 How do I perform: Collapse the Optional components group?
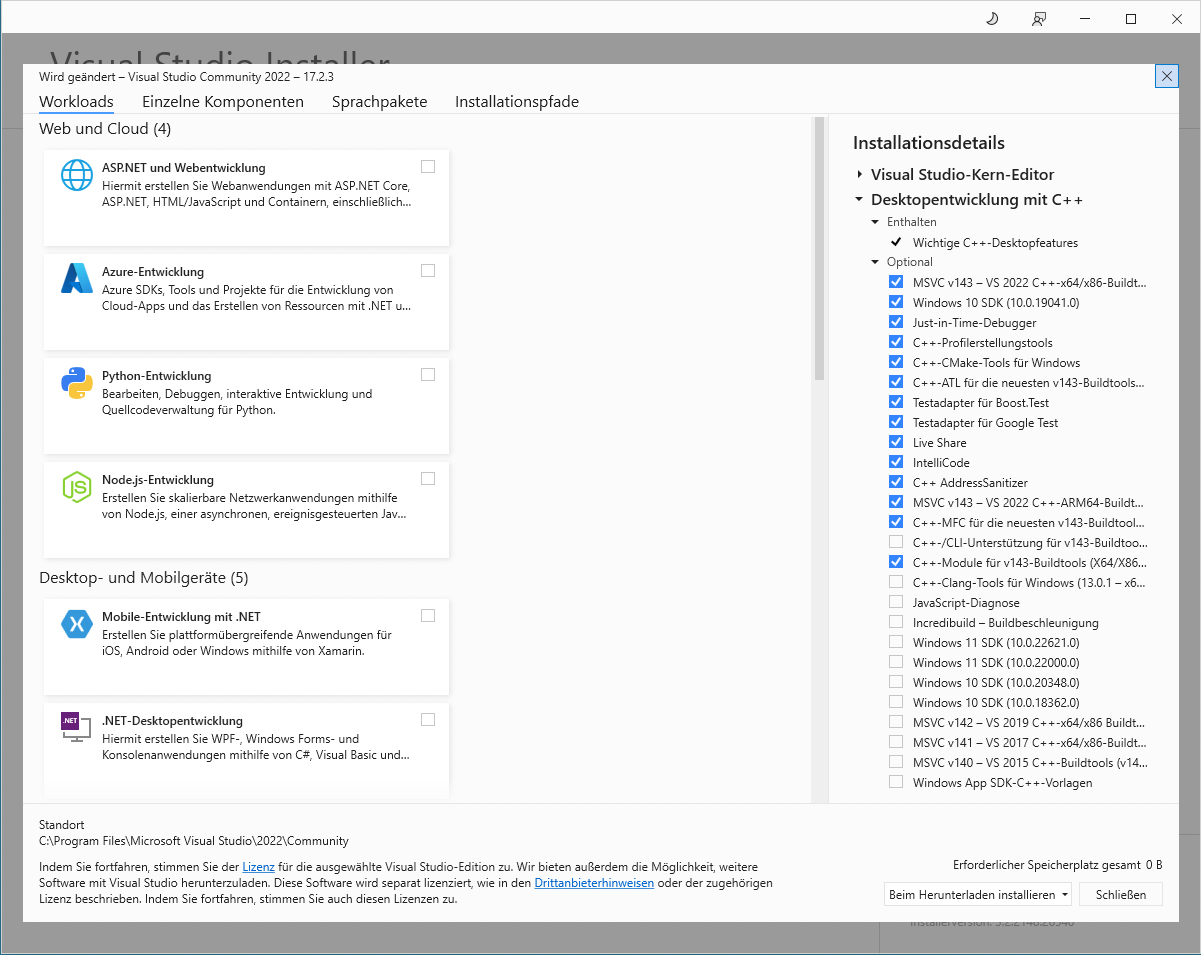coord(875,262)
